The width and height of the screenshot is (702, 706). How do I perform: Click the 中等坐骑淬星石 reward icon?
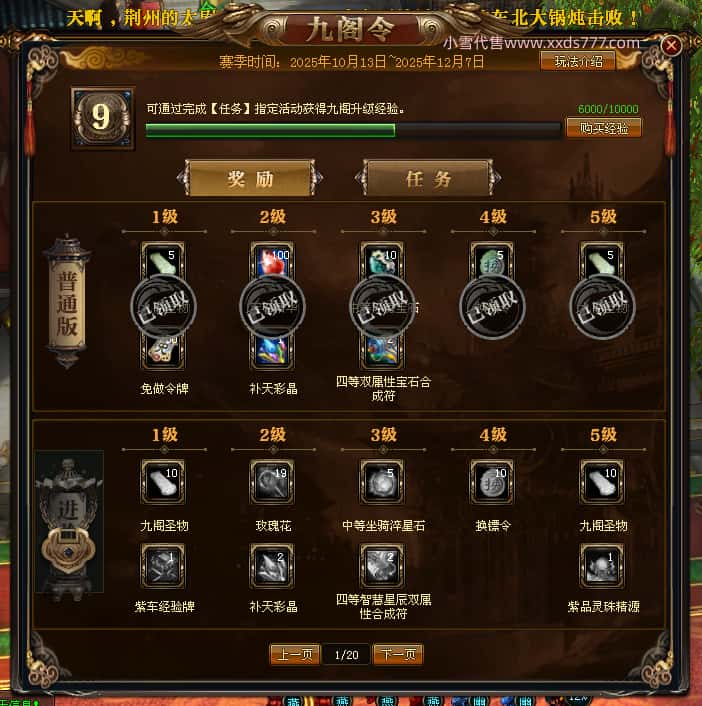click(382, 482)
